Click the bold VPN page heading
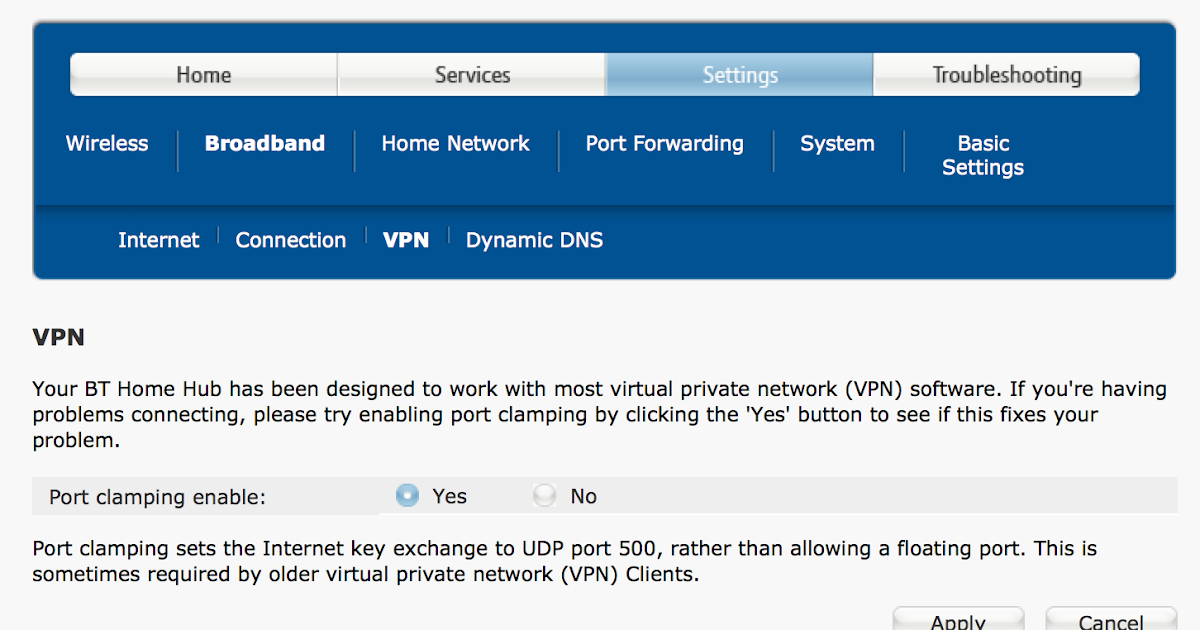1200x630 pixels. (59, 338)
